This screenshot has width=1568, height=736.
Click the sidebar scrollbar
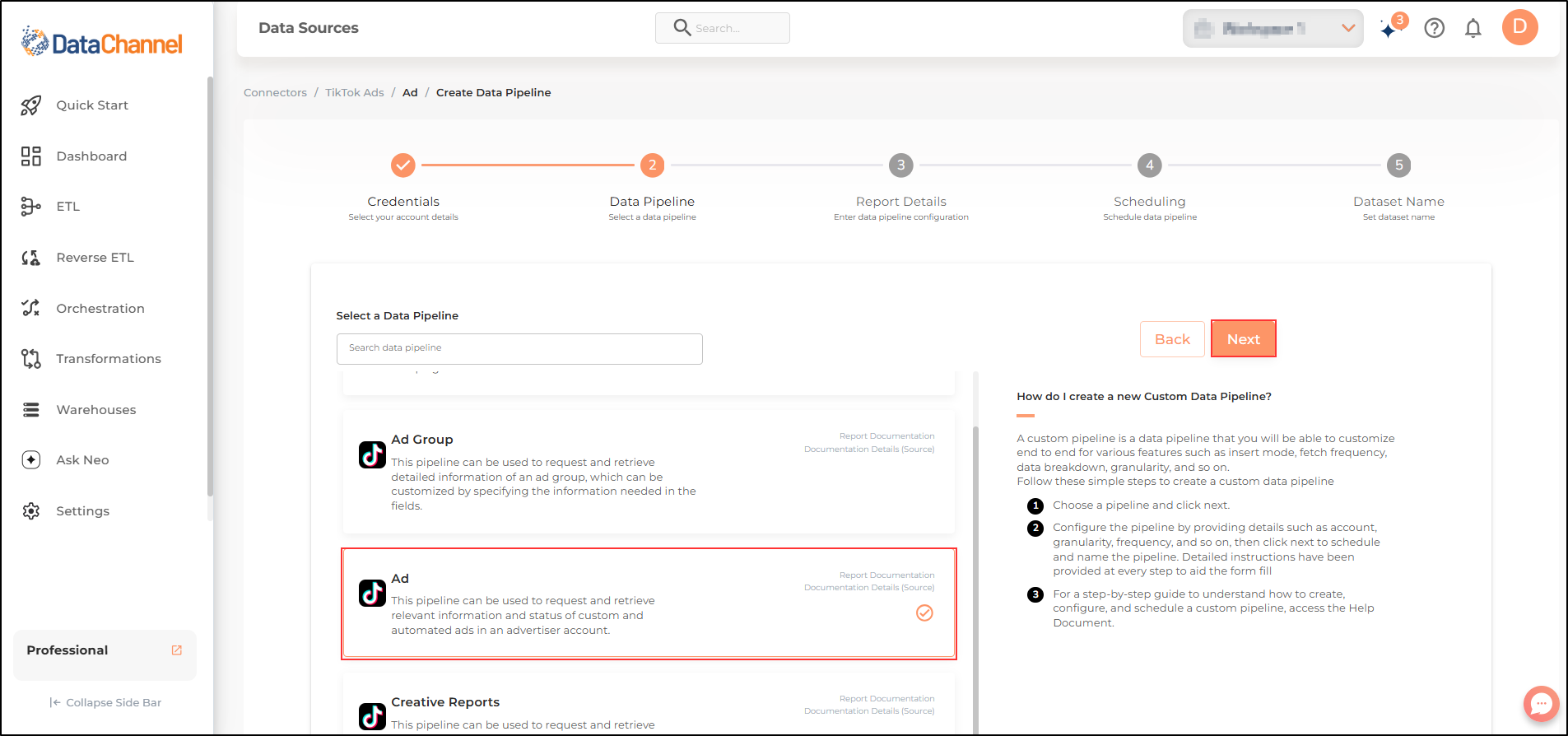point(210,286)
